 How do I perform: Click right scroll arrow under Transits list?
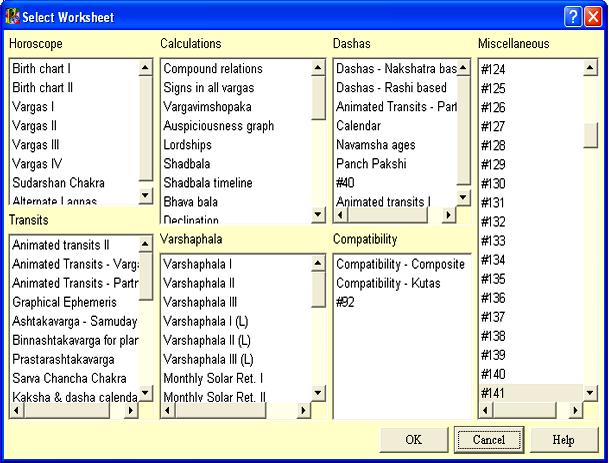(131, 410)
